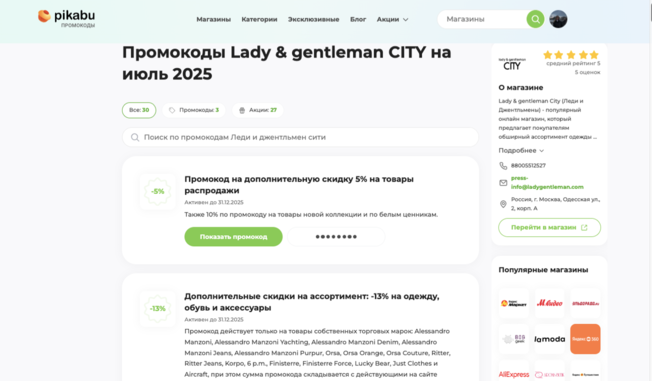652x381 pixels.
Task: Click the envelope email icon
Action: tap(503, 183)
